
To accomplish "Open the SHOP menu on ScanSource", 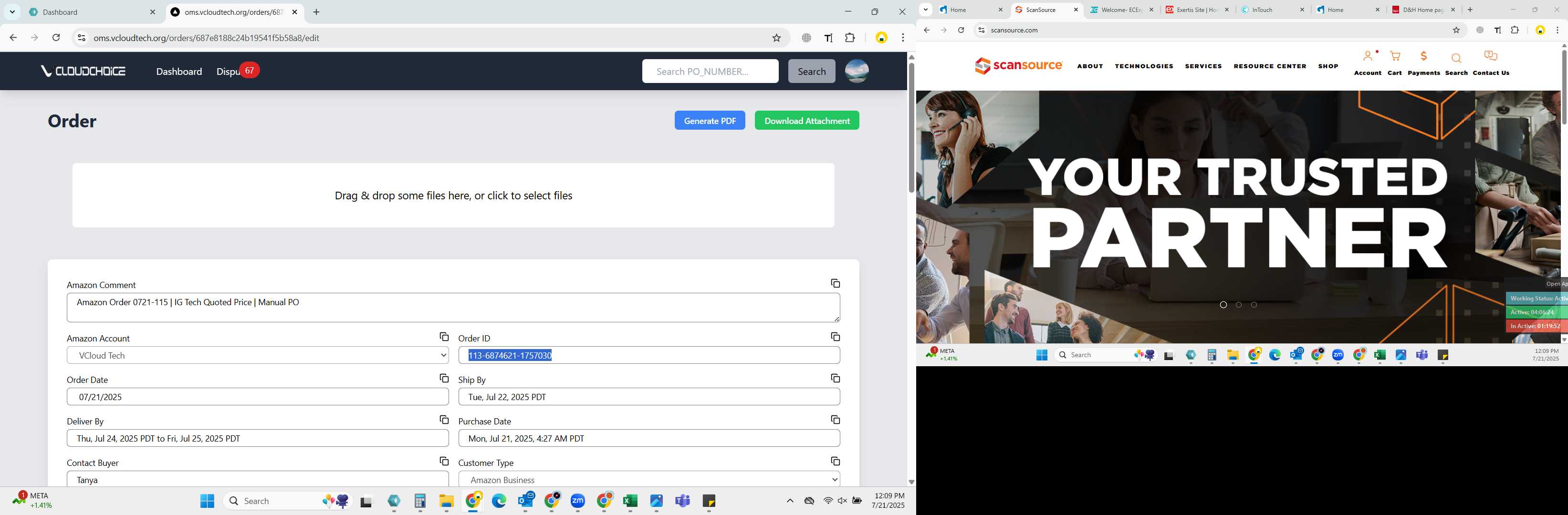I will 1328,66.
